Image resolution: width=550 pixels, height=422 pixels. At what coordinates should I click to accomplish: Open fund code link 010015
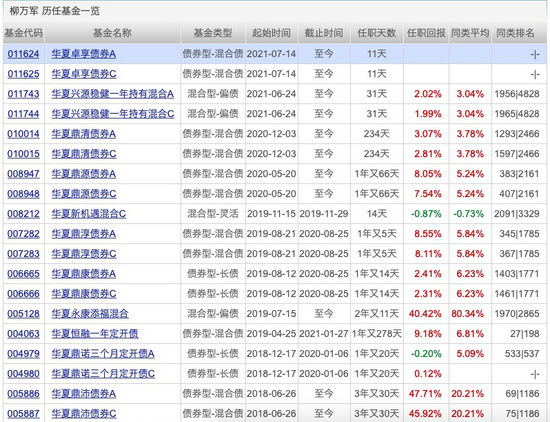click(23, 154)
